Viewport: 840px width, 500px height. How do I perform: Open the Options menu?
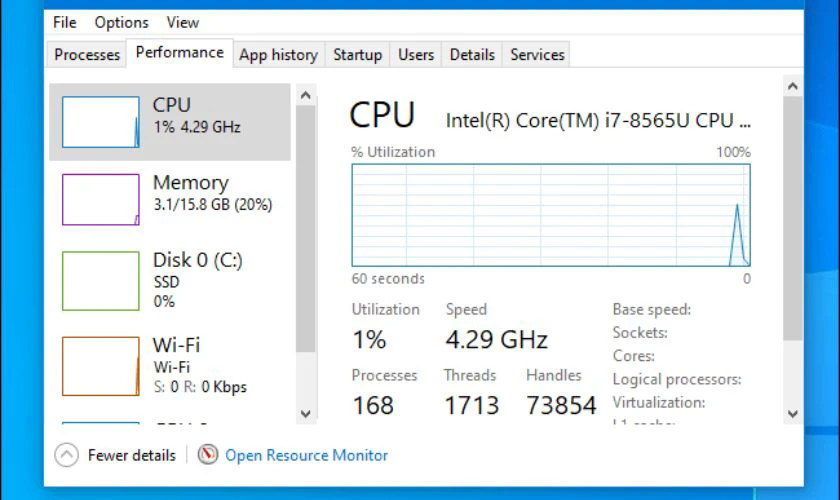pos(121,23)
